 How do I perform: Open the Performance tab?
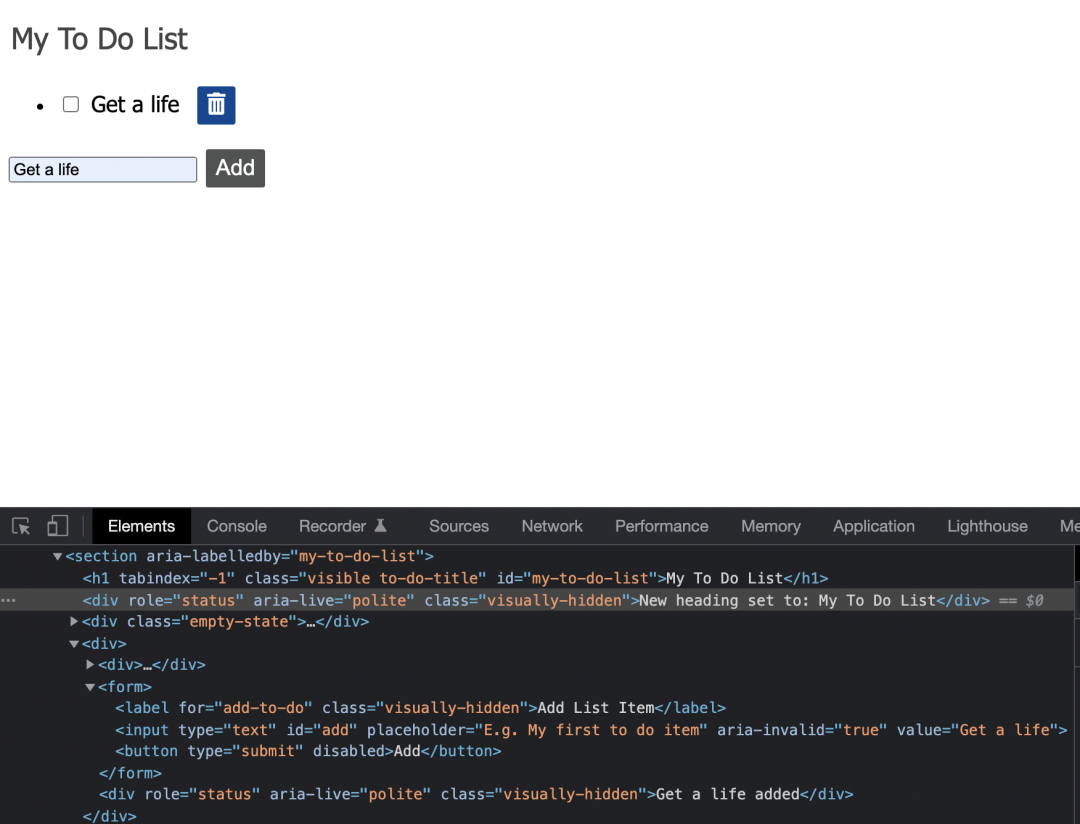tap(661, 526)
